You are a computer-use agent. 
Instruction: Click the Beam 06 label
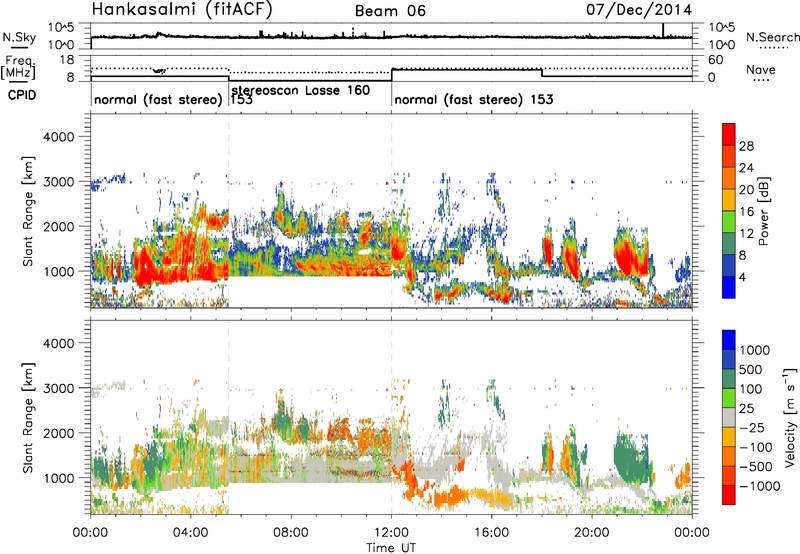(x=390, y=11)
